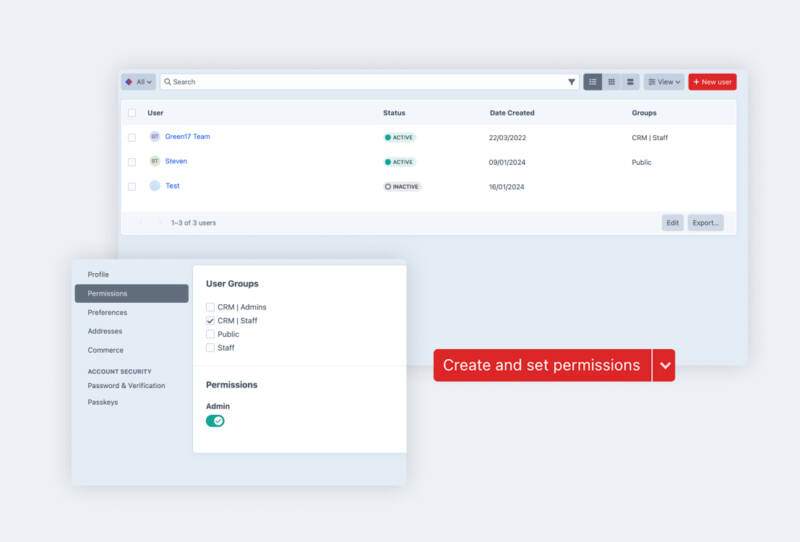Click the magnifier icon in search bar
Viewport: 800px width, 542px height.
point(167,82)
